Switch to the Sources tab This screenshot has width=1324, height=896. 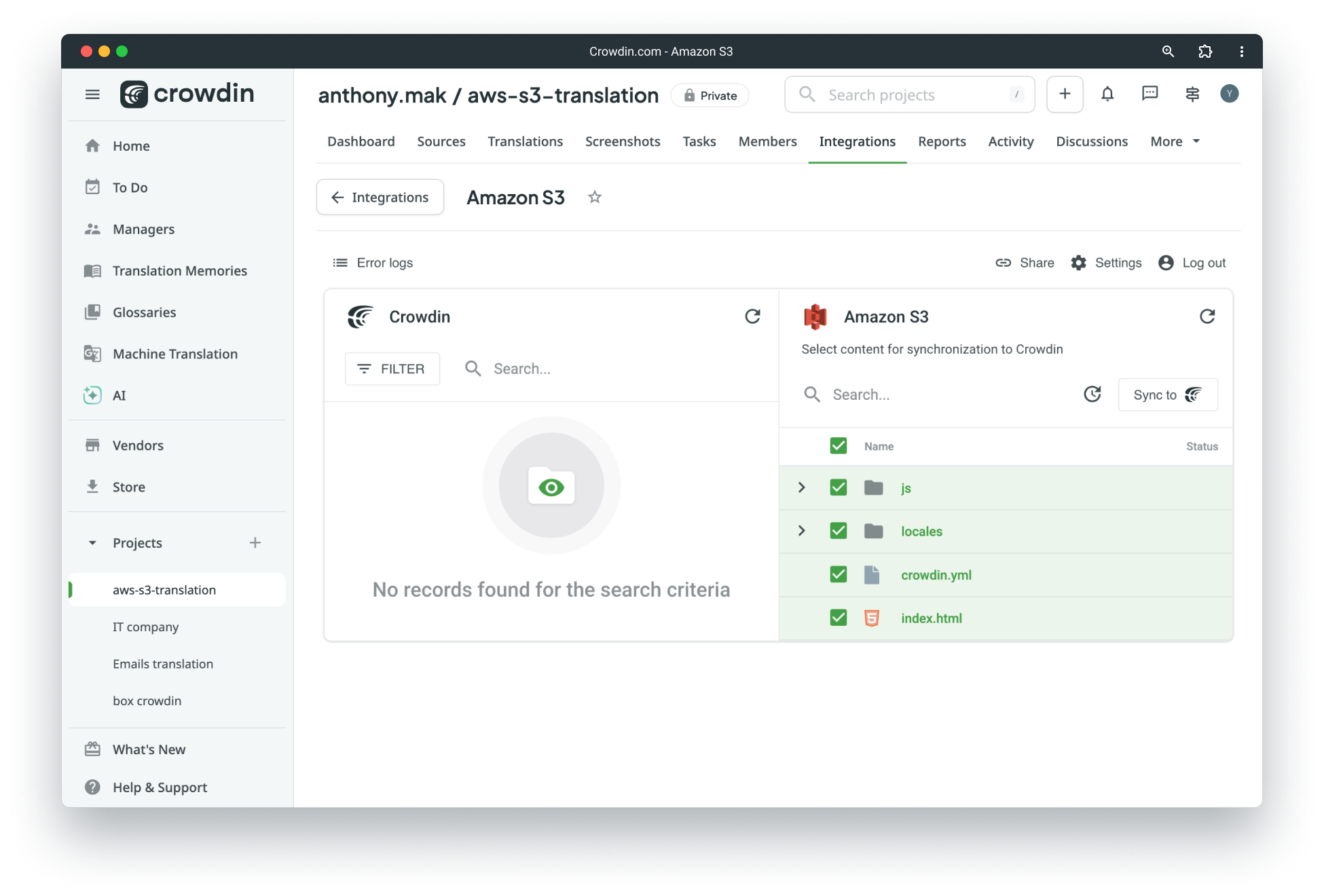(441, 141)
